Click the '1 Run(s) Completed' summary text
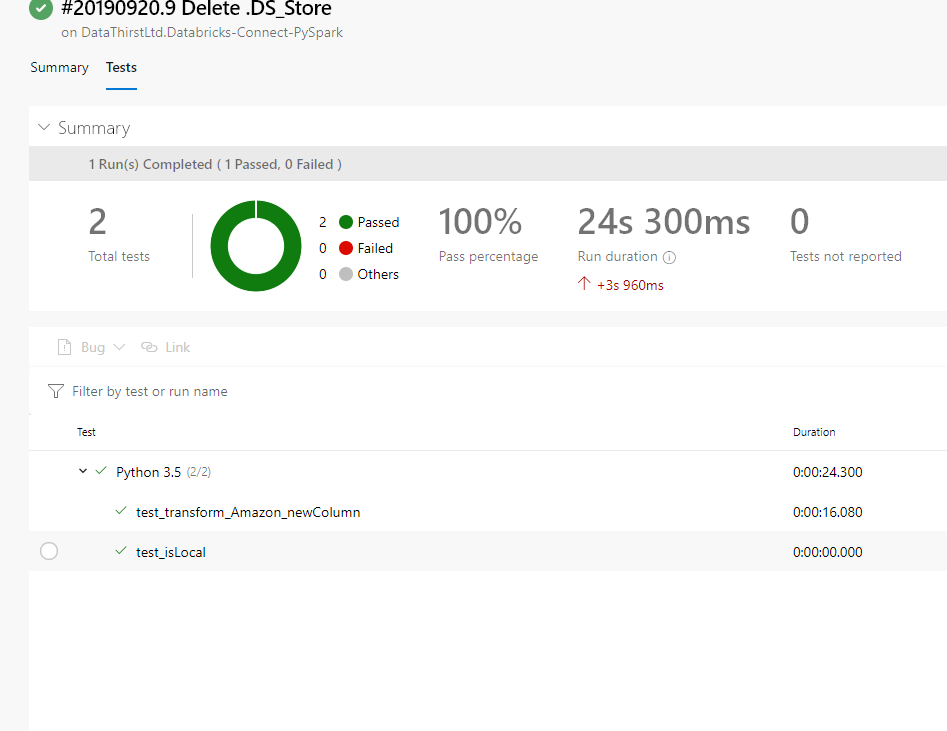This screenshot has width=947, height=731. coord(215,164)
